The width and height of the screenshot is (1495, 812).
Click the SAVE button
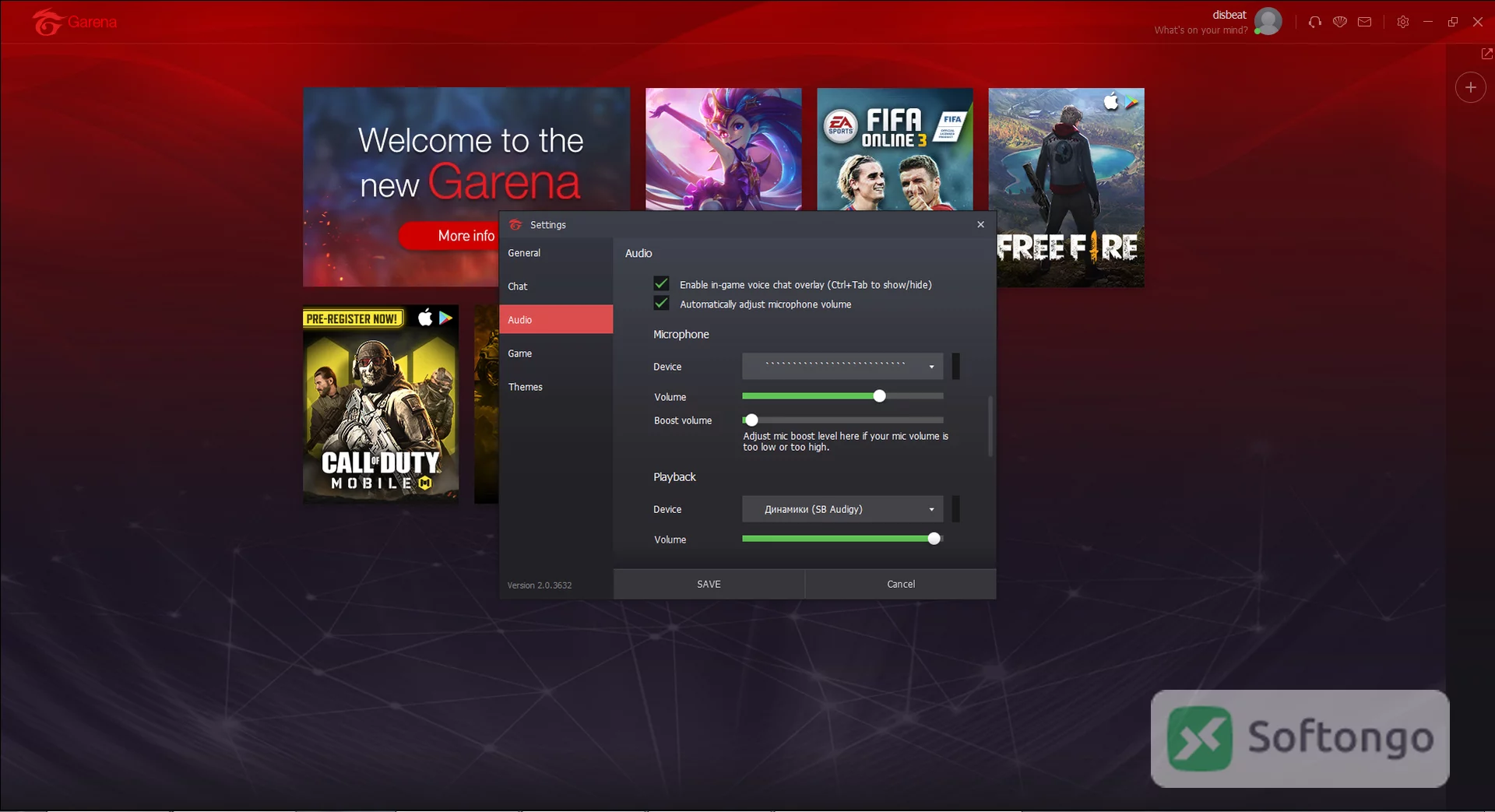(x=709, y=584)
